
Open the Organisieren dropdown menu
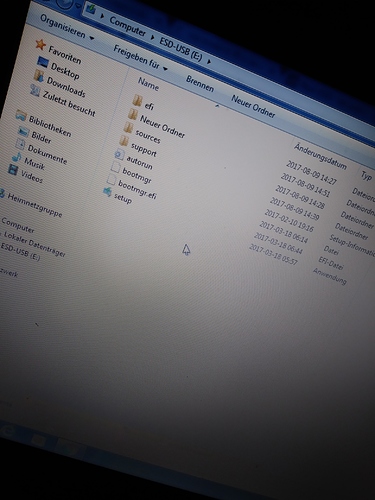click(67, 28)
